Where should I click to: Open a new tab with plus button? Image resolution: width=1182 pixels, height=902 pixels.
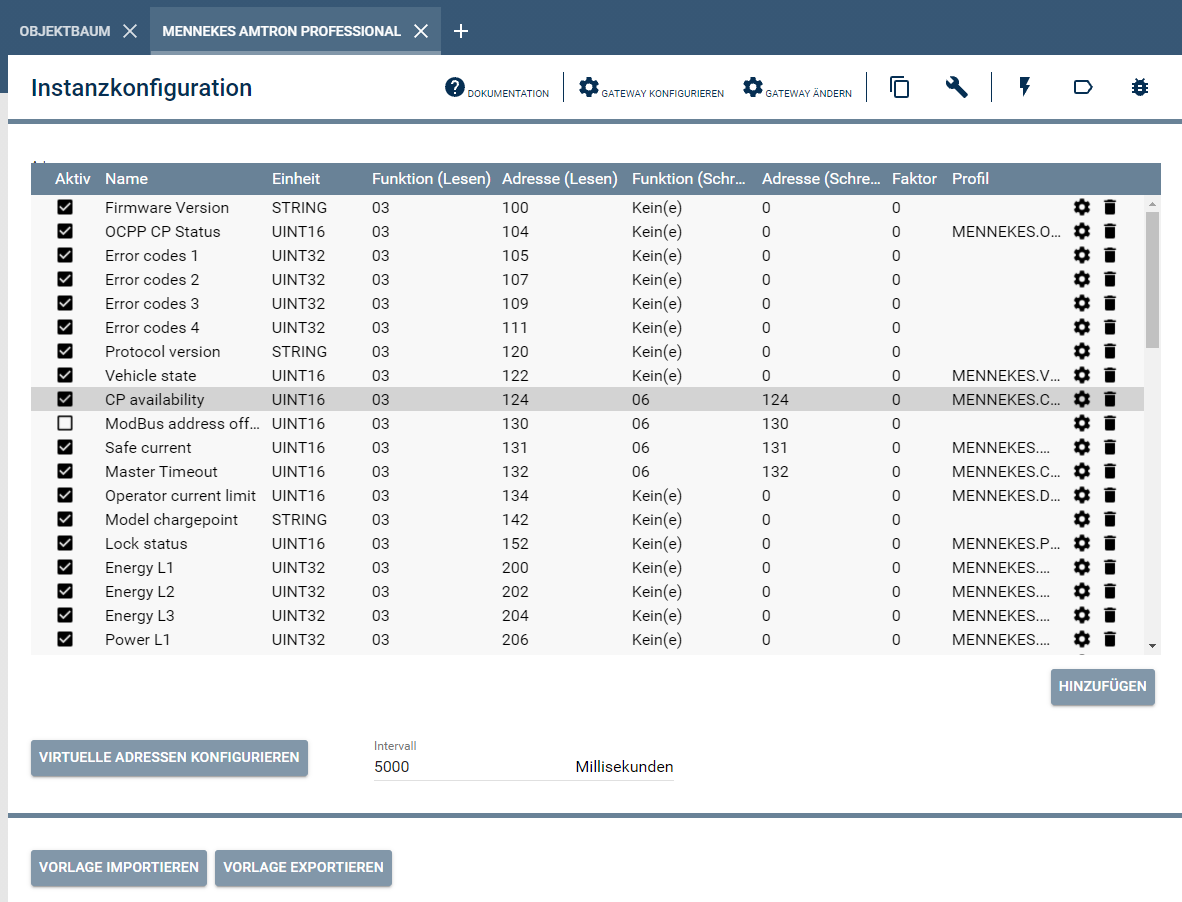461,31
